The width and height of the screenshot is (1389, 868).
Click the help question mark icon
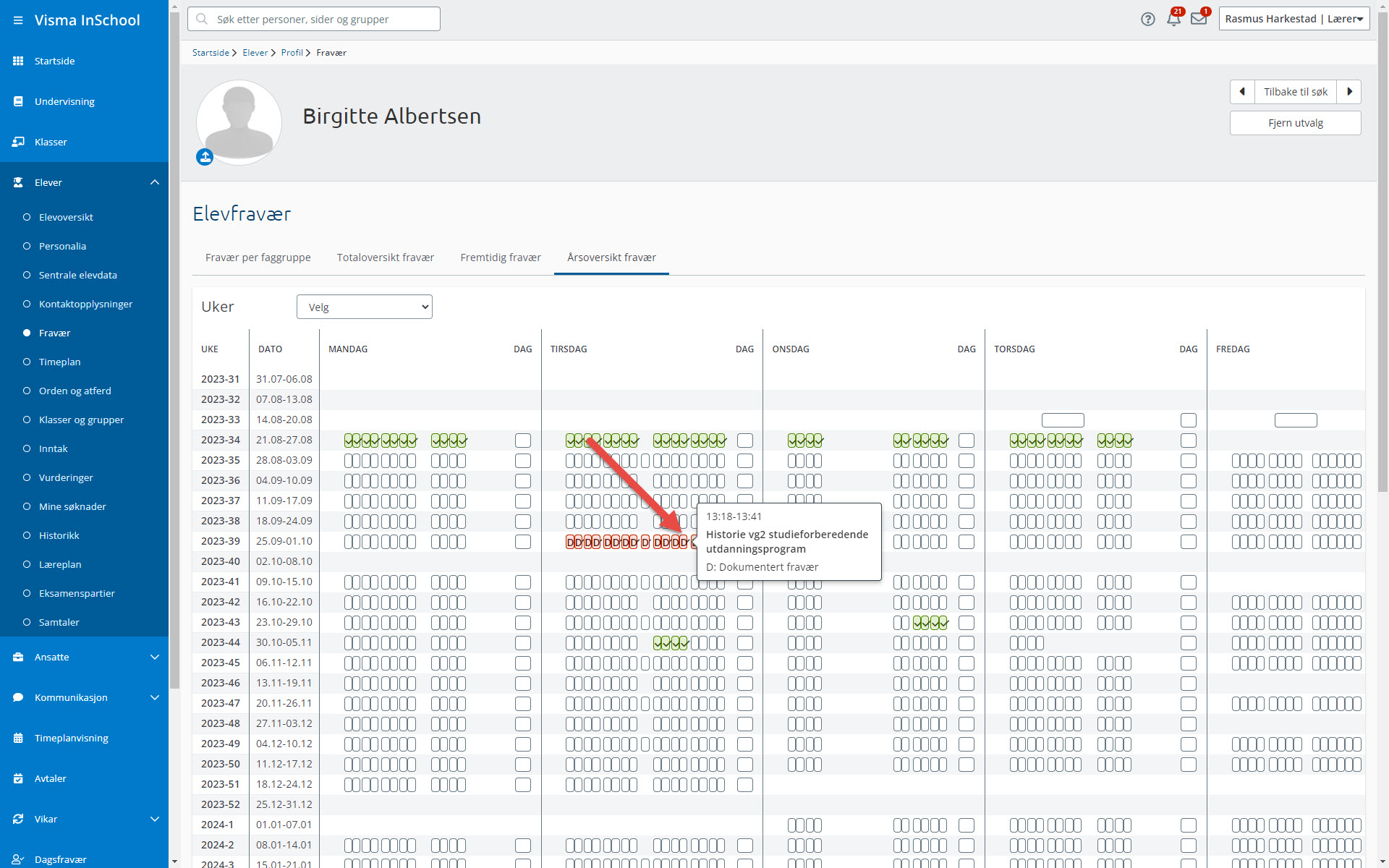(x=1148, y=20)
